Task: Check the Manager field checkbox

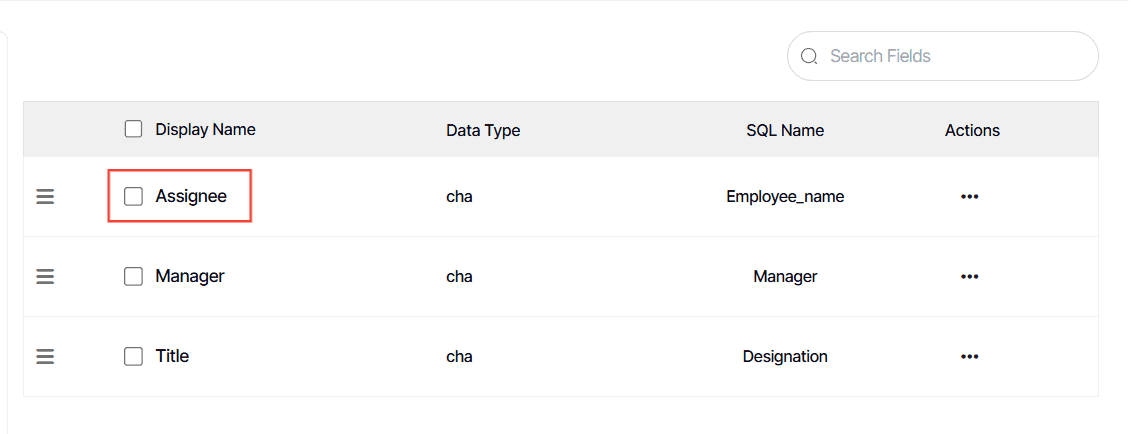Action: click(x=133, y=276)
